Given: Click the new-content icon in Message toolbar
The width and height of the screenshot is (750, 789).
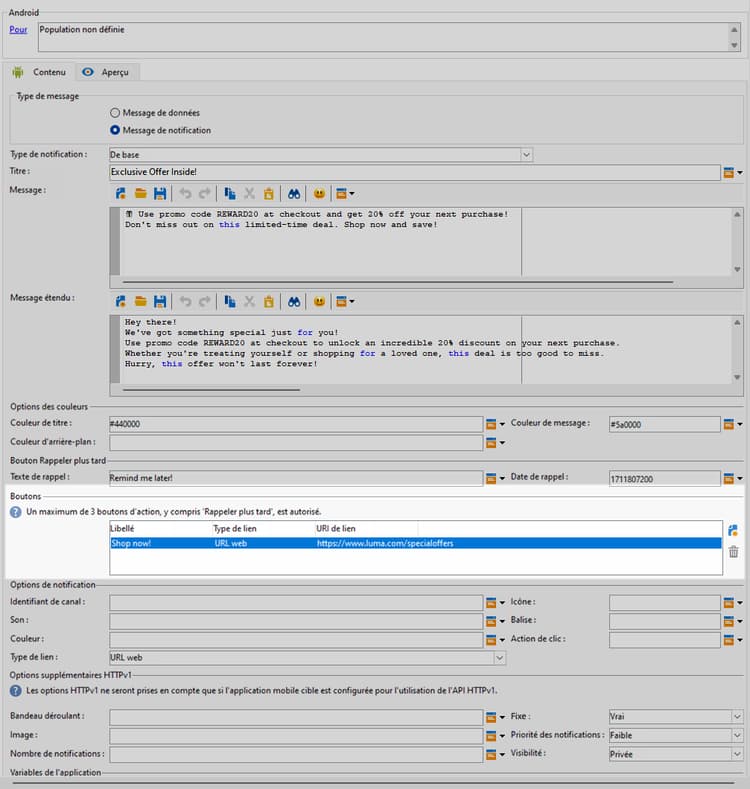Looking at the screenshot, I should tap(121, 194).
